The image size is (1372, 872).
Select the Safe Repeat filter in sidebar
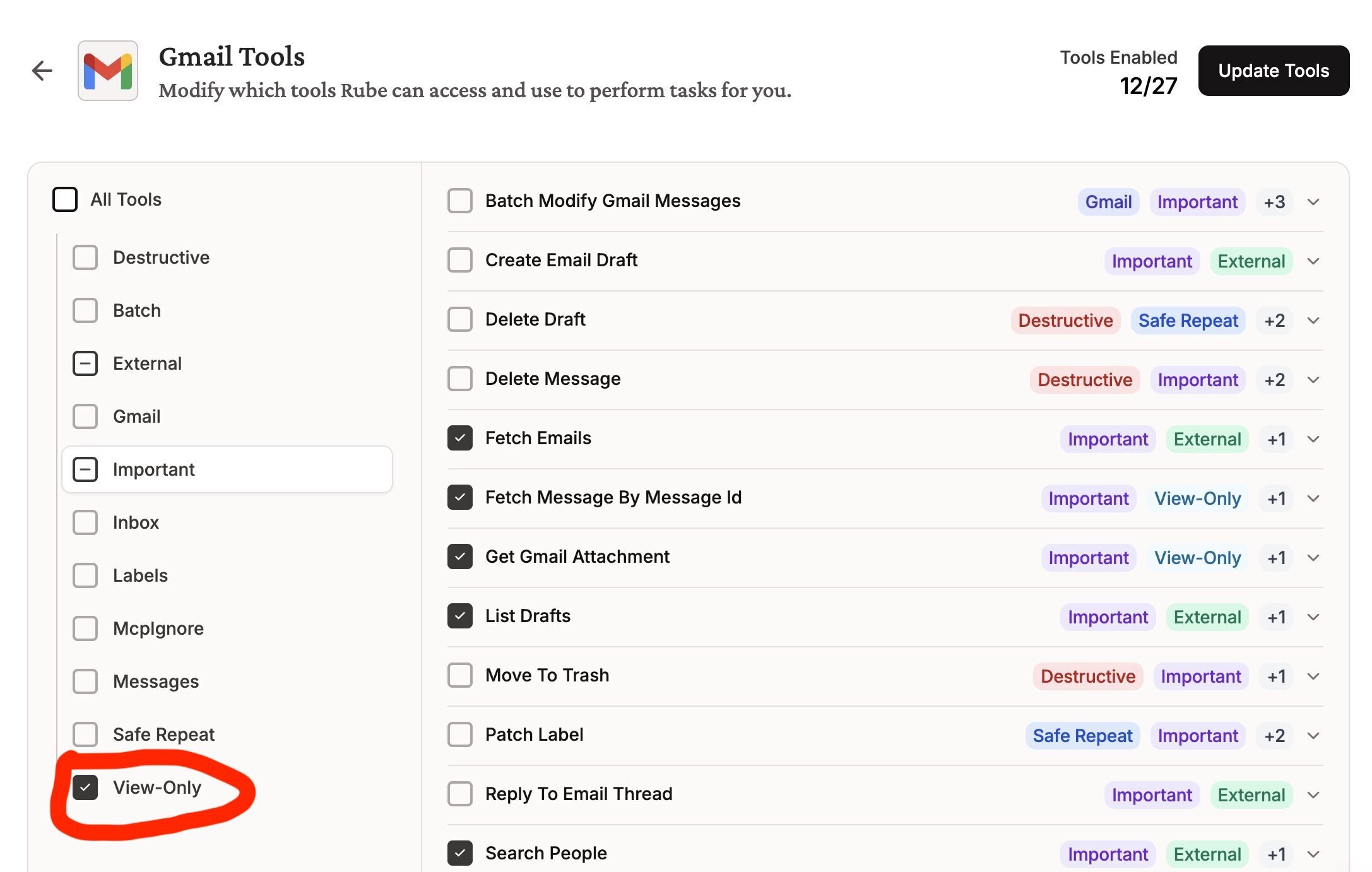click(x=85, y=734)
